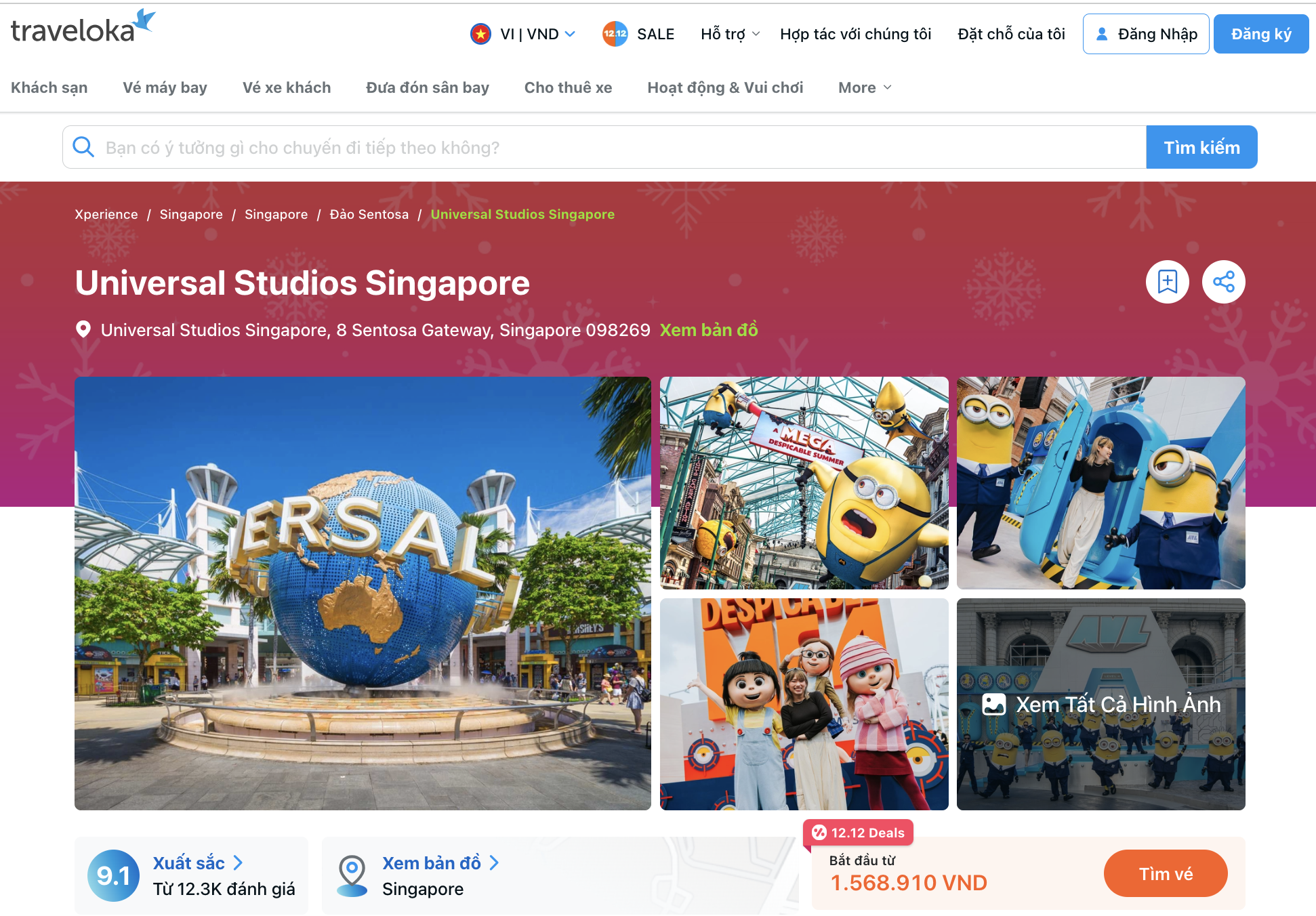Screen dimensions: 1316x916
Task: Open the Vé máy bay tab
Action: click(165, 87)
